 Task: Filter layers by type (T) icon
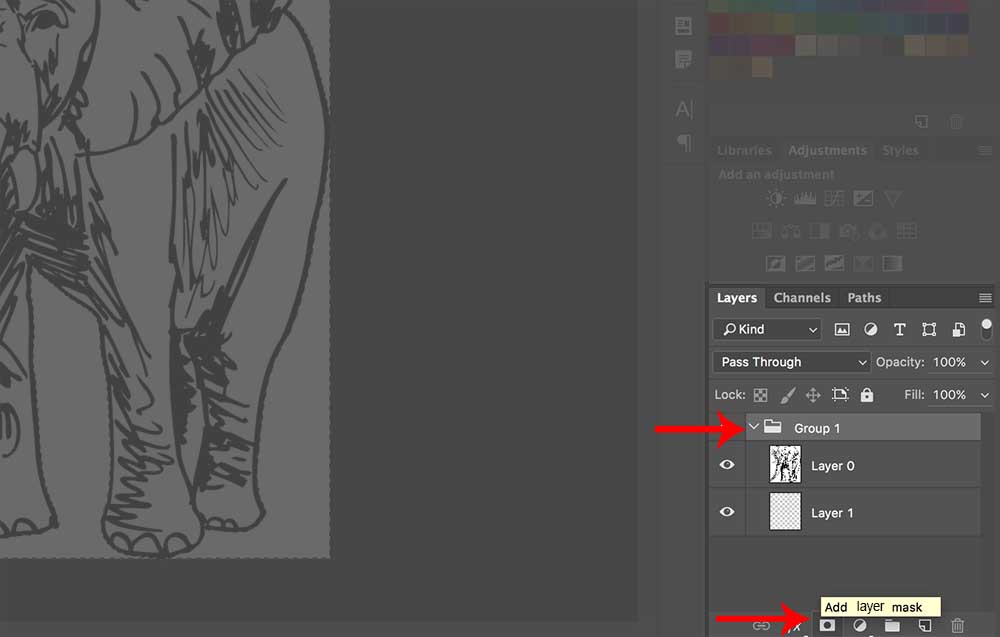899,329
